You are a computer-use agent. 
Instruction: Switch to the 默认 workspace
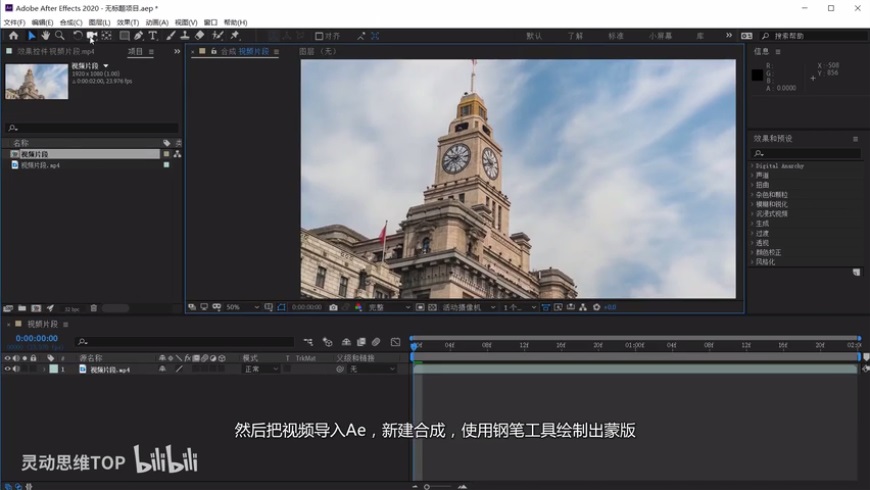click(x=534, y=36)
